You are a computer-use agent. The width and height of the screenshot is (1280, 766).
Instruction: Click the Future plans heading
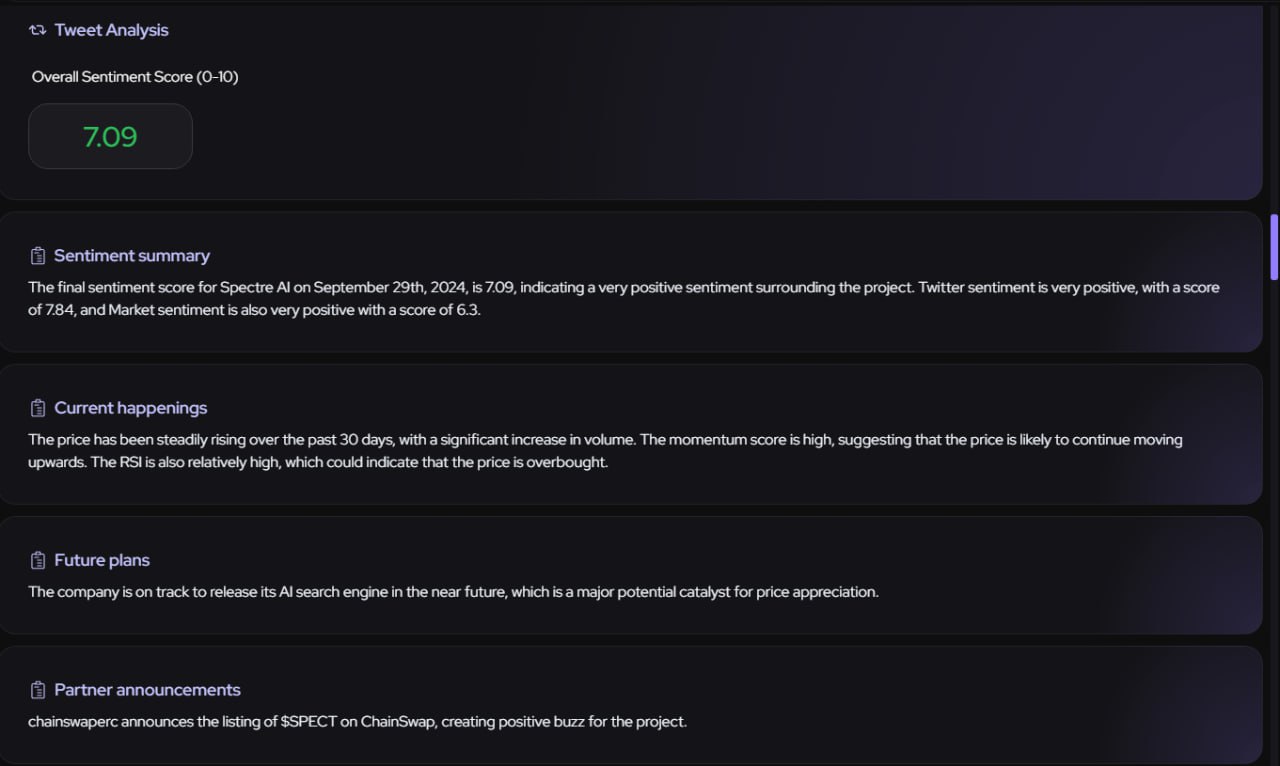pyautogui.click(x=102, y=560)
